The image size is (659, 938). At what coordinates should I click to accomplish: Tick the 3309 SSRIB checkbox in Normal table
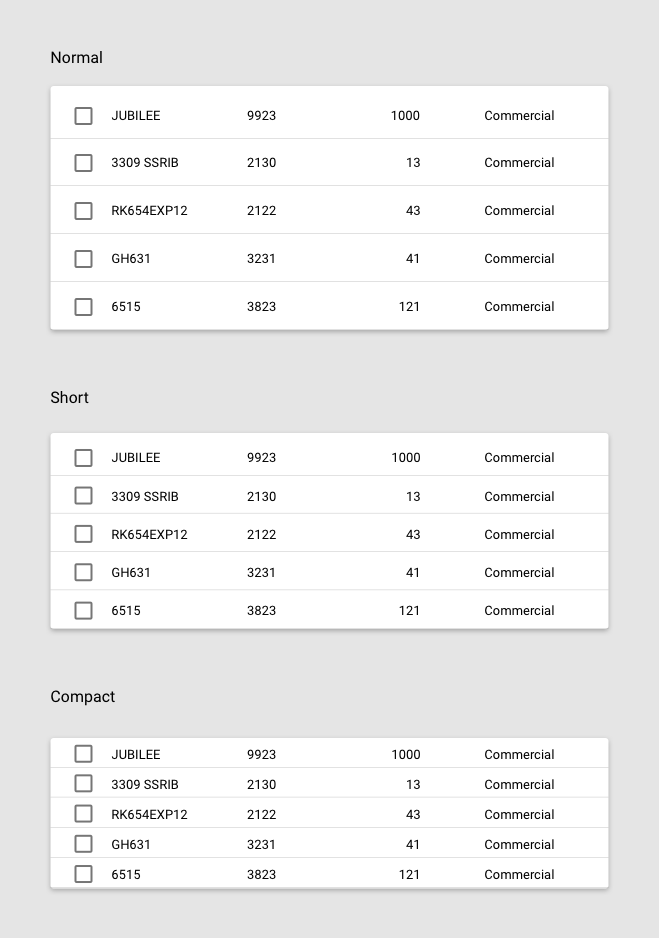tap(84, 163)
